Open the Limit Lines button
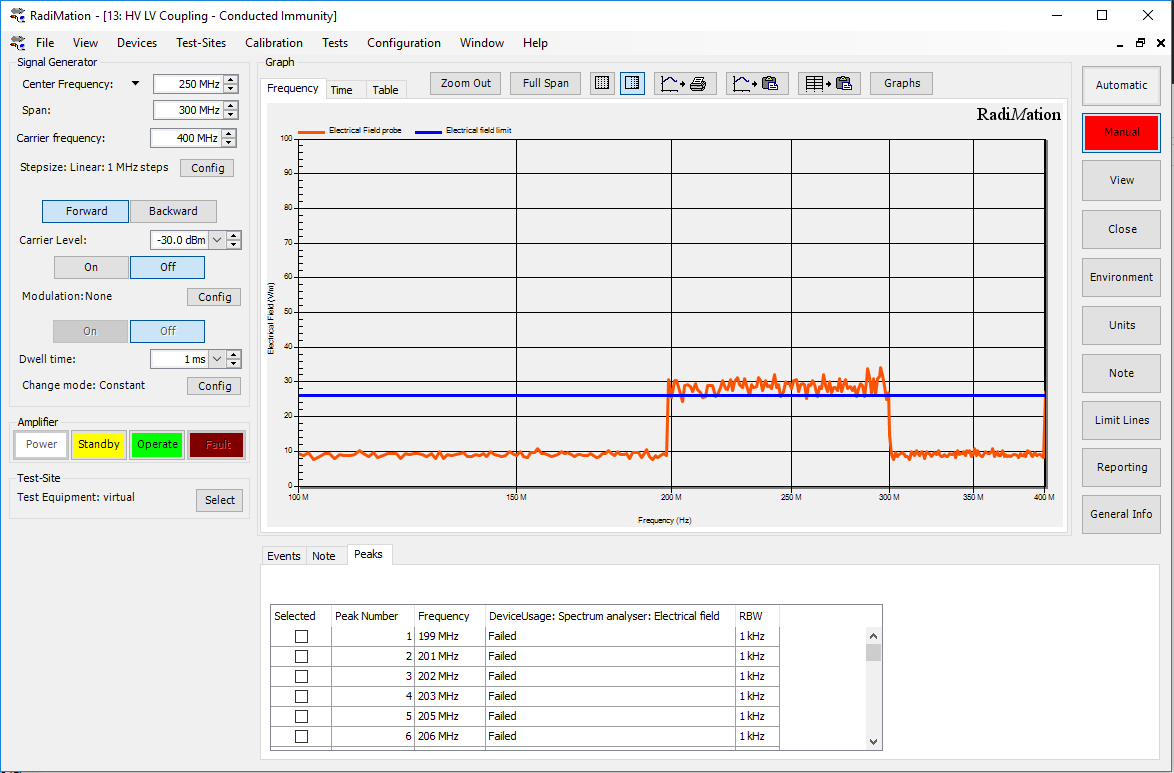Viewport: 1174px width, 773px height. pos(1121,420)
